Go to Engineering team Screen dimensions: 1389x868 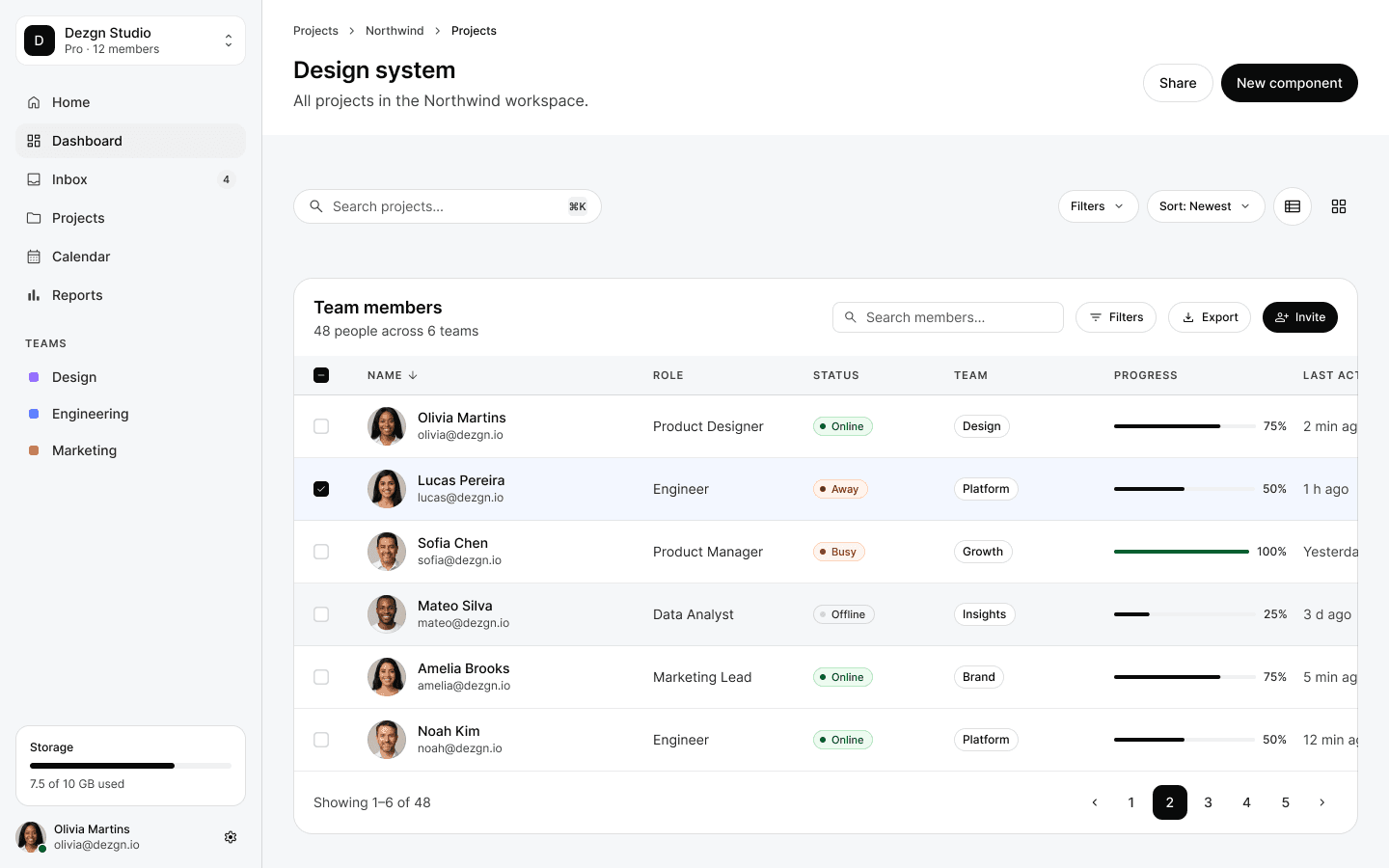[131, 414]
